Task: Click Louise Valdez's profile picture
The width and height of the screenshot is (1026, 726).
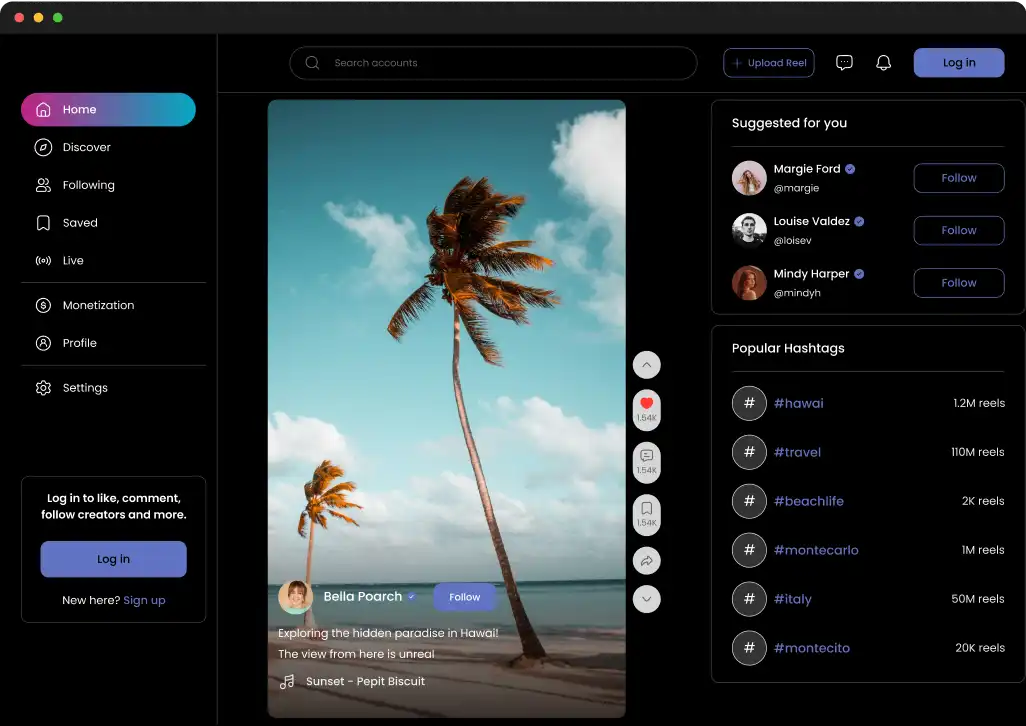Action: click(749, 230)
